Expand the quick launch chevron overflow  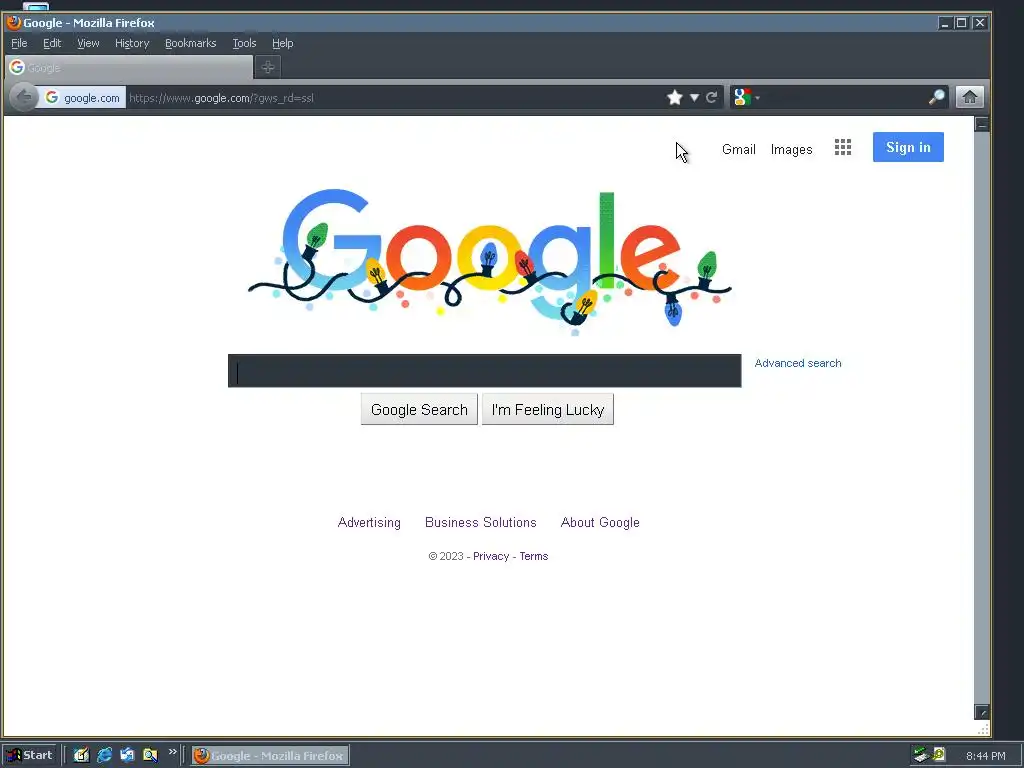(172, 752)
